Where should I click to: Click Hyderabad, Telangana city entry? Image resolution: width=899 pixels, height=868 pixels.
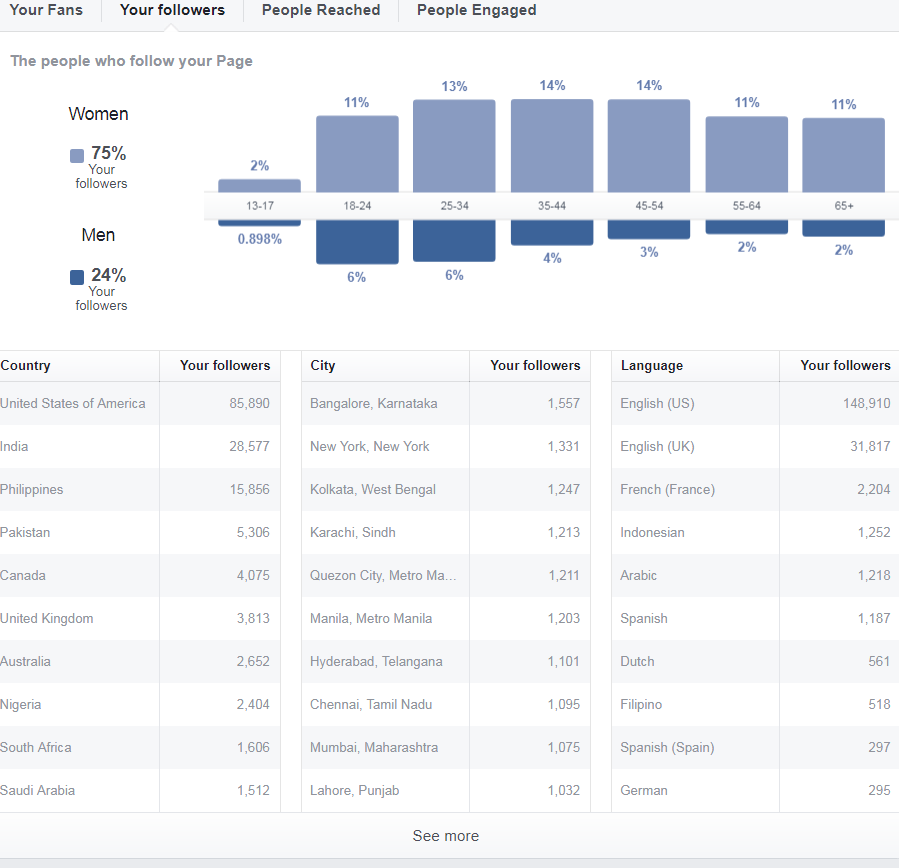click(446, 662)
